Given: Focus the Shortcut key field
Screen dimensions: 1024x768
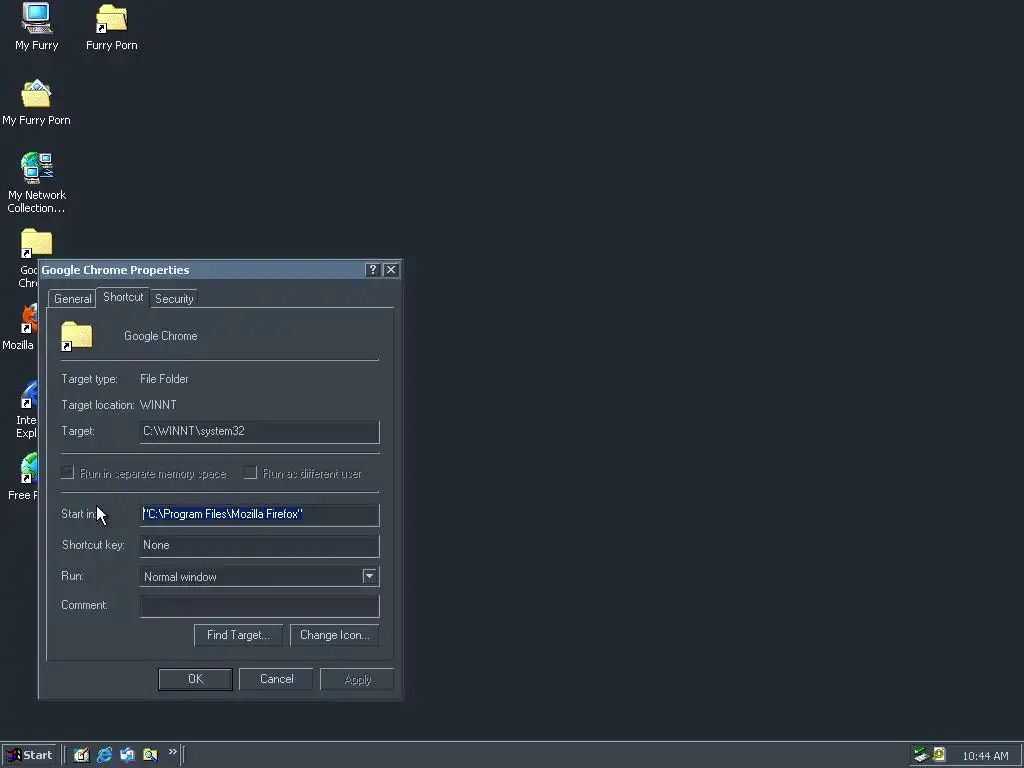Looking at the screenshot, I should click(x=259, y=545).
